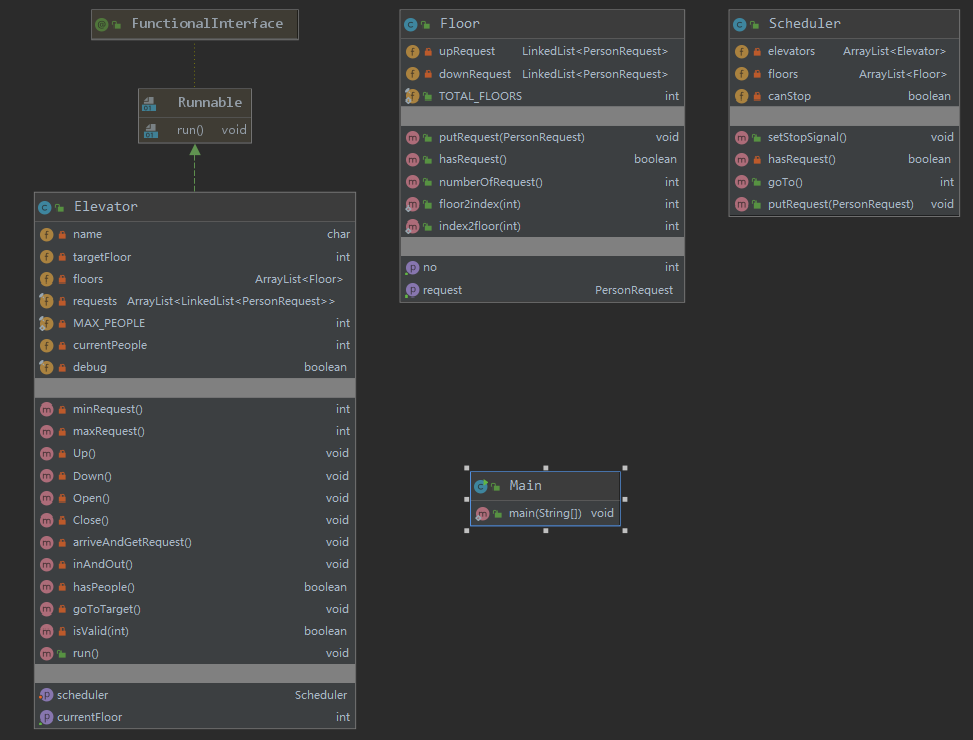Click the field icon beside upRequest
The height and width of the screenshot is (740, 973).
(412, 51)
